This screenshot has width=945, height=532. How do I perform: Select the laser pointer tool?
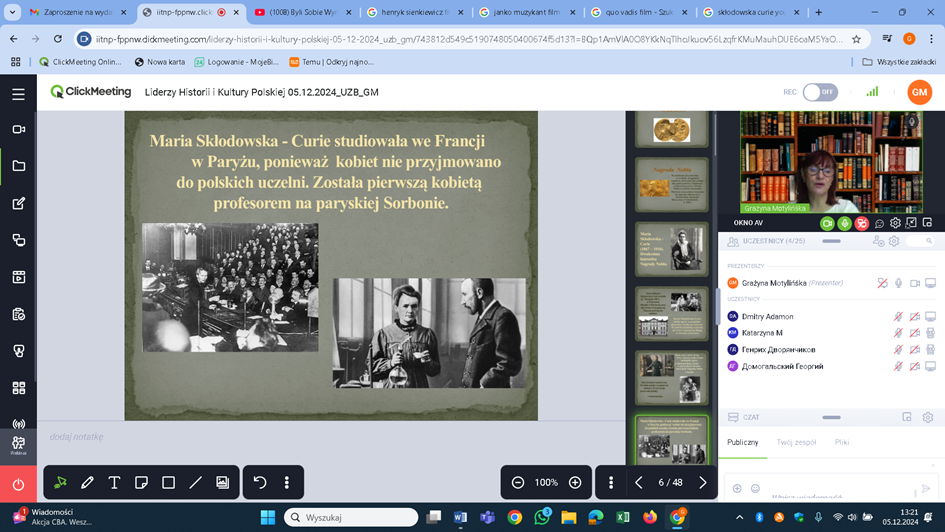click(60, 483)
